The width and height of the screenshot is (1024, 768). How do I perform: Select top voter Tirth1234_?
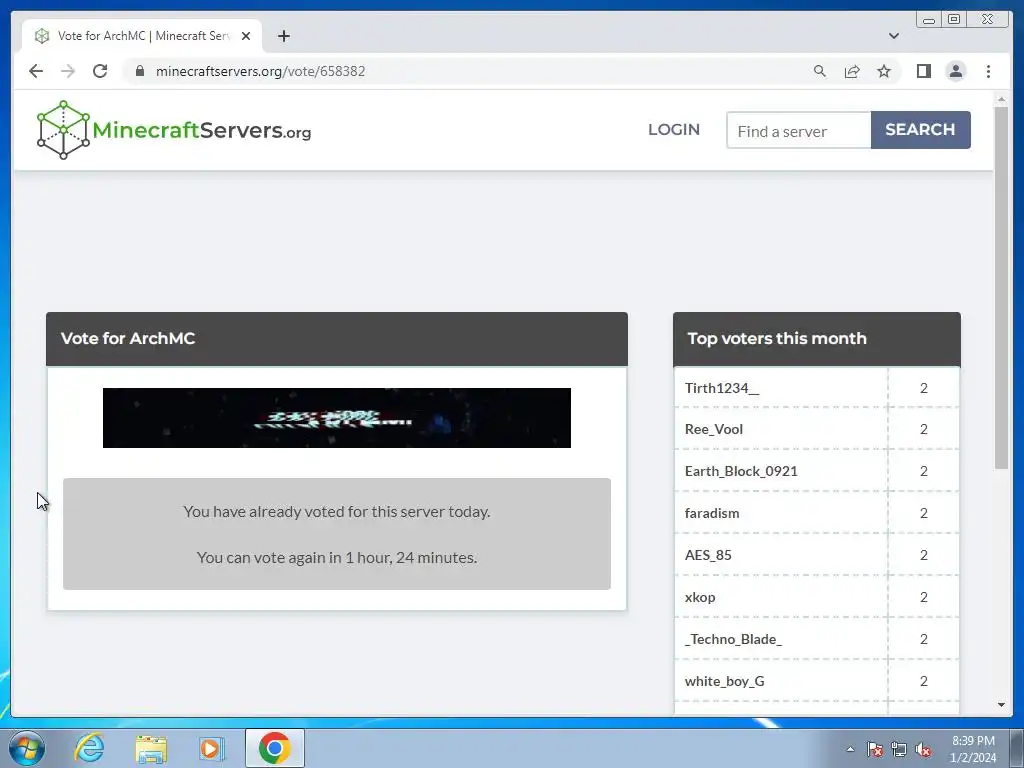[x=722, y=388]
